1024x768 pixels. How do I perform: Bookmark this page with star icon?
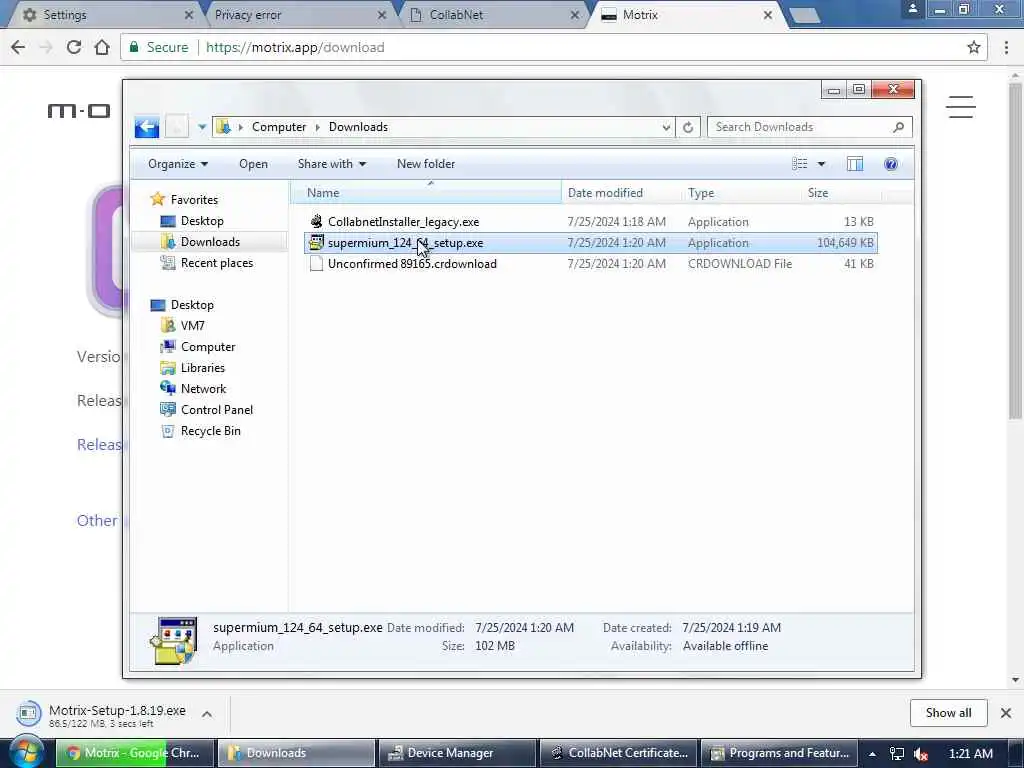(x=974, y=47)
